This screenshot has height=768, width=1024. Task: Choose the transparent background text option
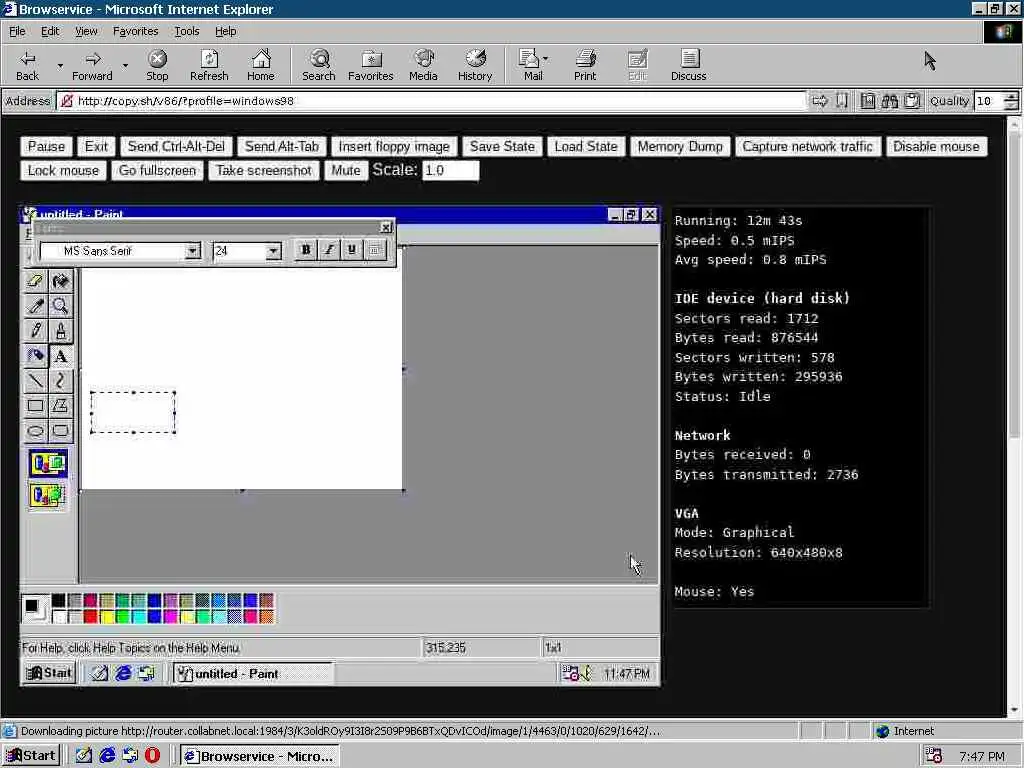48,496
